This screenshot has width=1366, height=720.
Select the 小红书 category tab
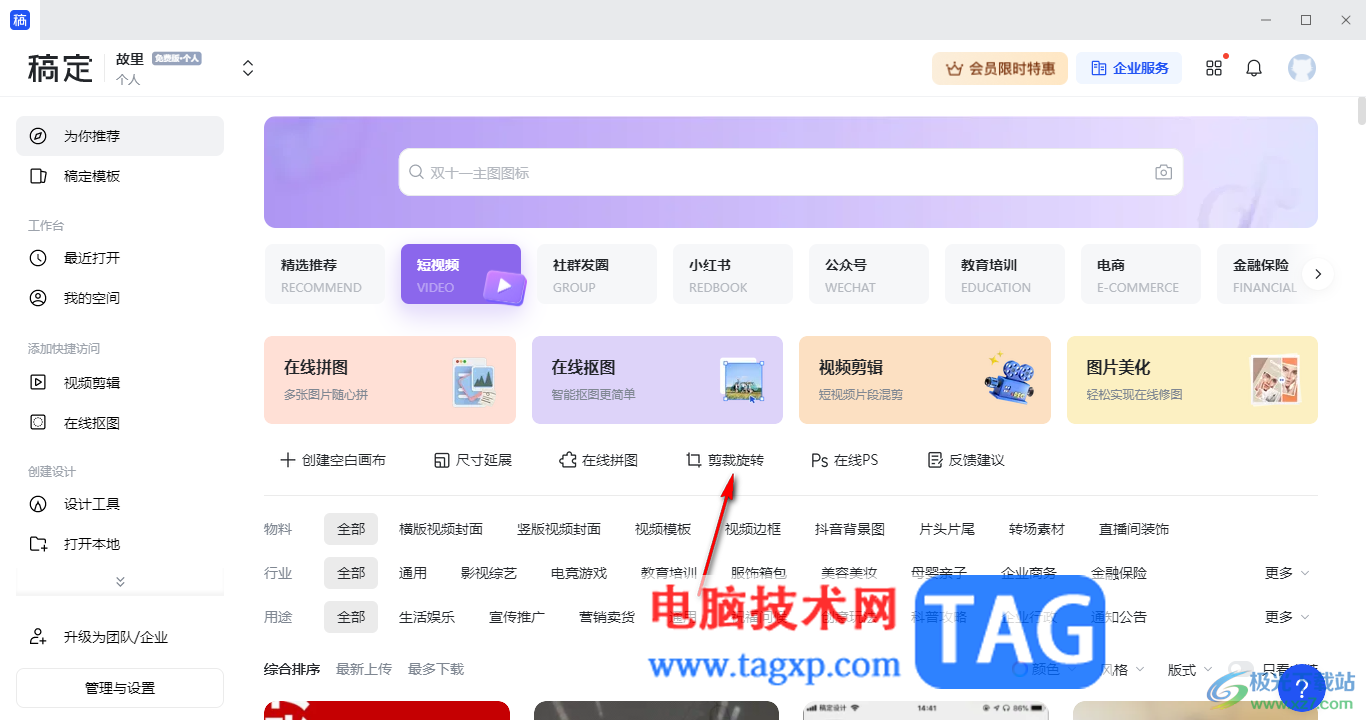click(733, 274)
